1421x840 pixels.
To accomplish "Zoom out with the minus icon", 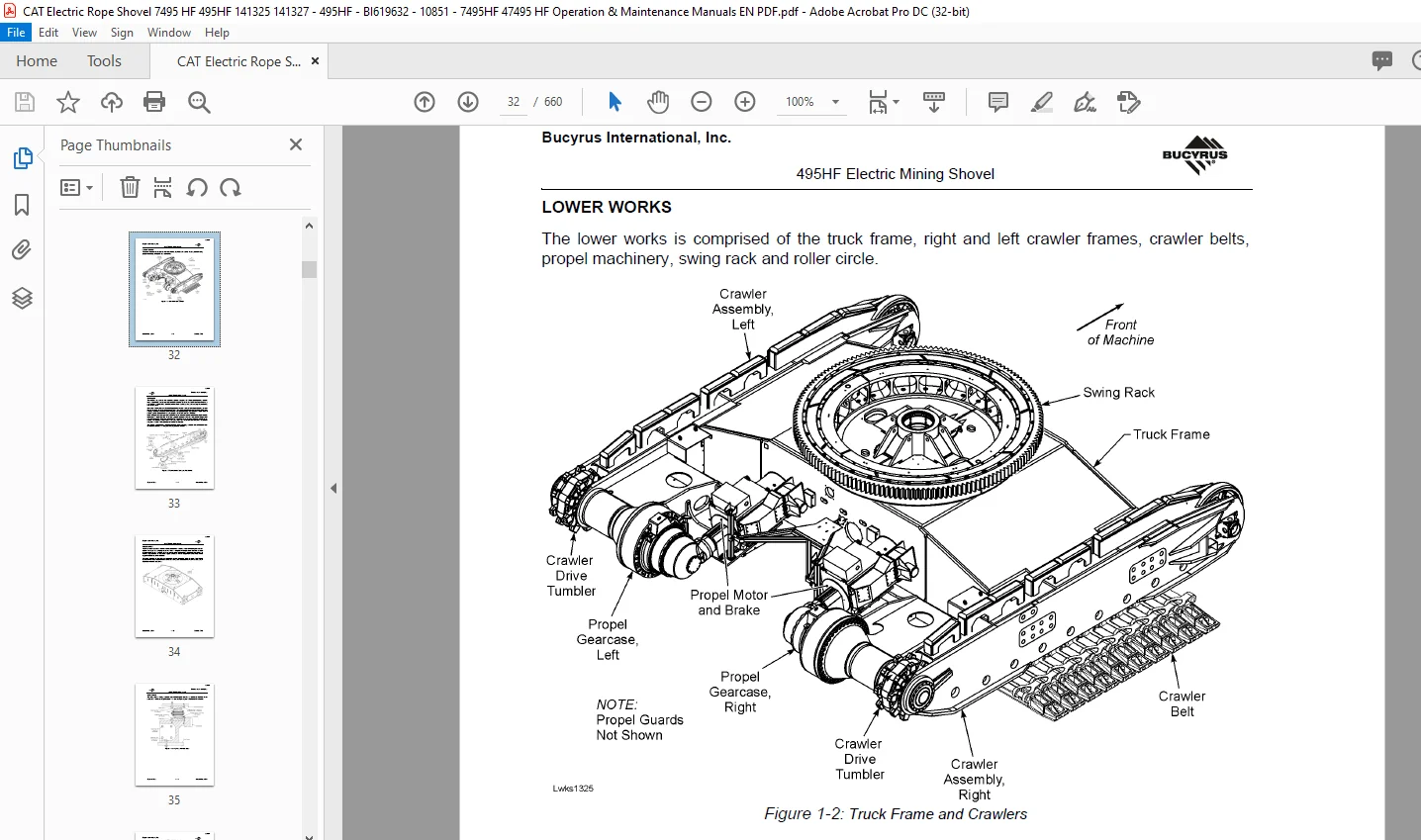I will 702,102.
